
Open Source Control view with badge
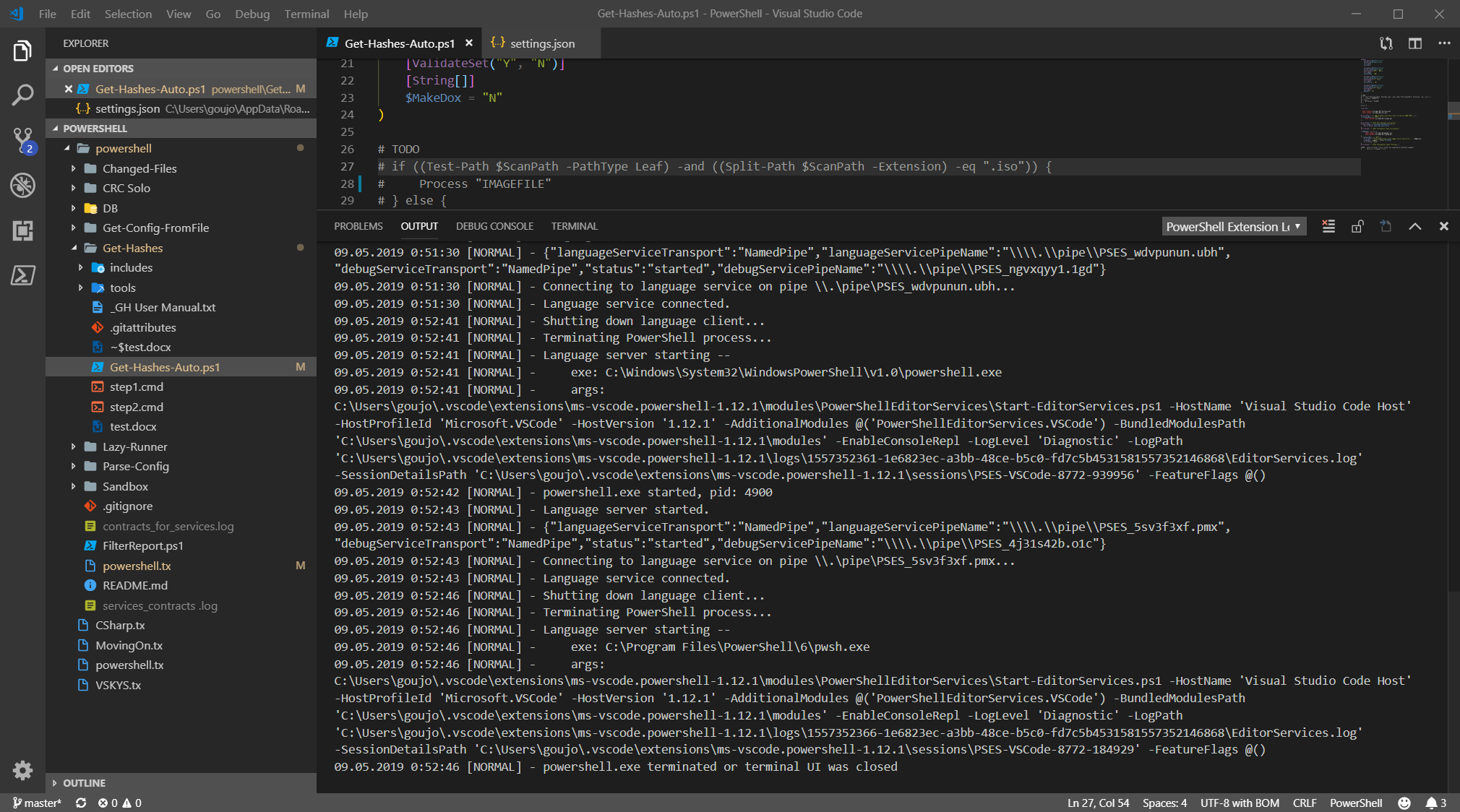point(22,139)
